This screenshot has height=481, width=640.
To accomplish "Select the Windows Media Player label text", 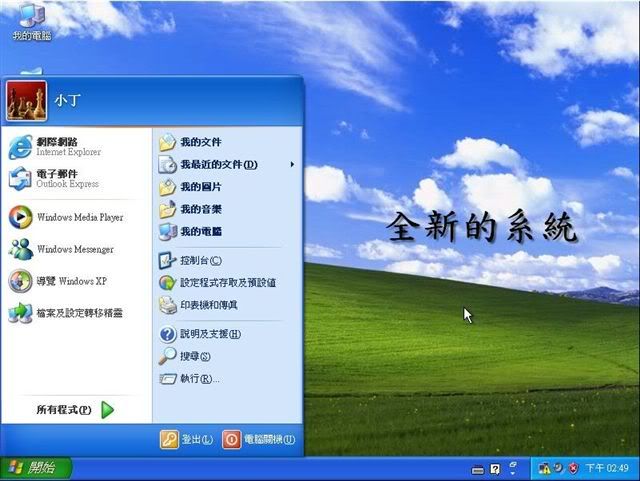I will click(80, 217).
